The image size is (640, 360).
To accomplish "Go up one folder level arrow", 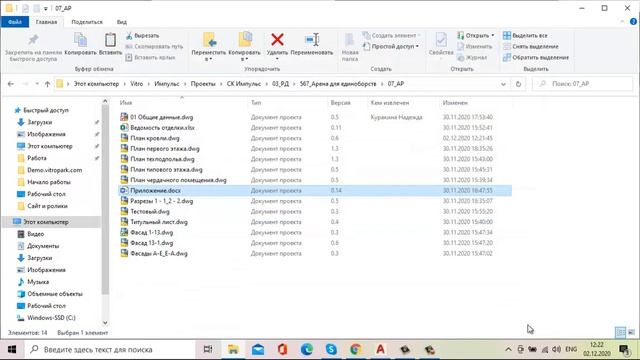I will [47, 84].
